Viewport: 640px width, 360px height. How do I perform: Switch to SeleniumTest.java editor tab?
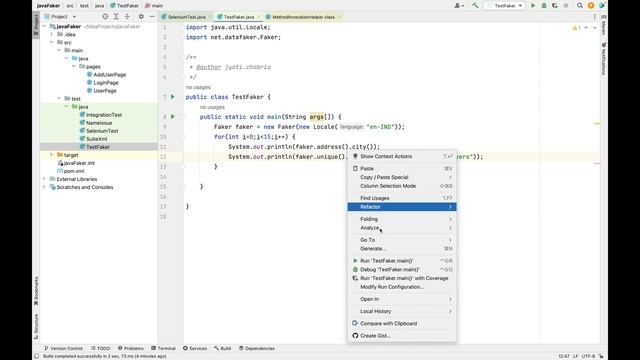pos(187,17)
